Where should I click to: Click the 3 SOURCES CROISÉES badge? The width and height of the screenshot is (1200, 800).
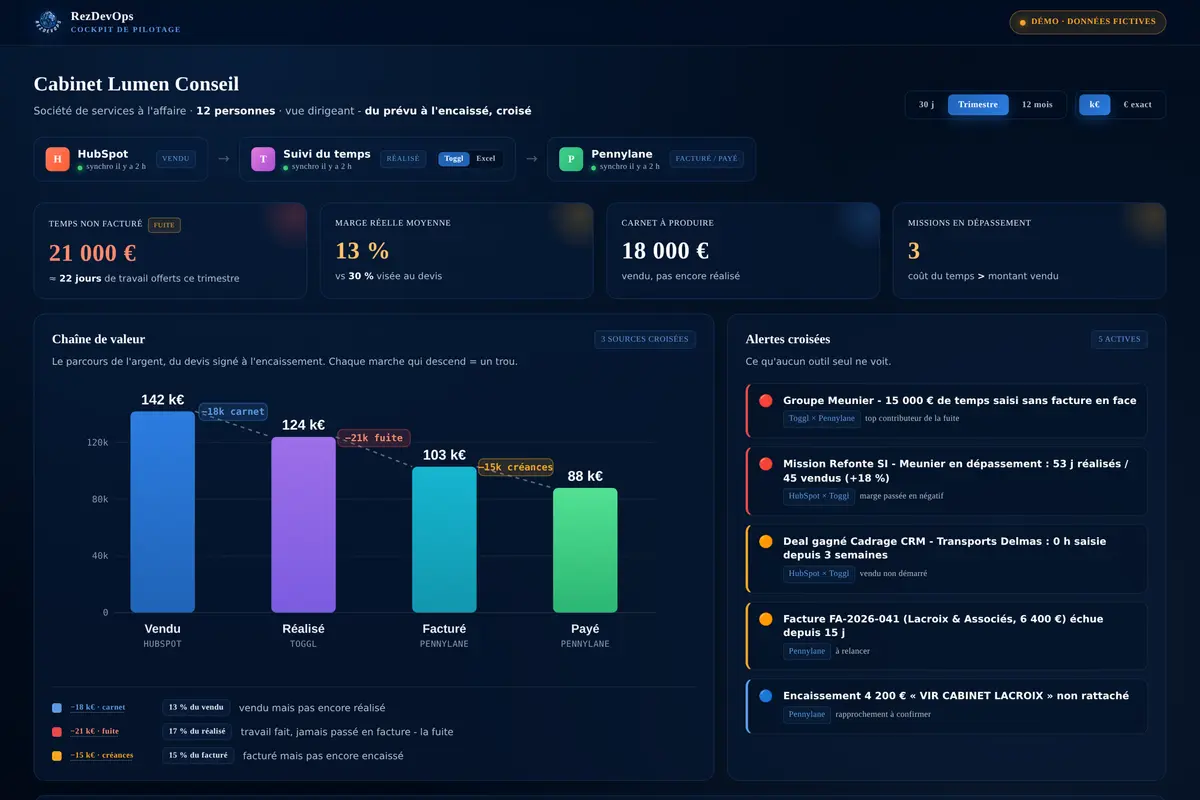pyautogui.click(x=645, y=339)
